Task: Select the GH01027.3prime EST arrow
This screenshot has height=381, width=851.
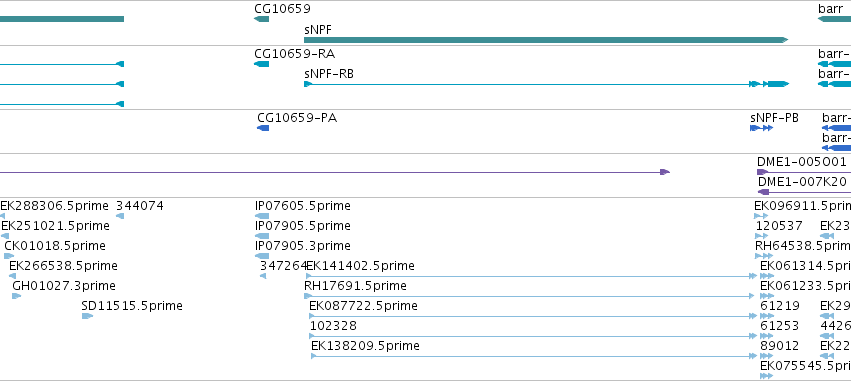Action: tap(16, 296)
